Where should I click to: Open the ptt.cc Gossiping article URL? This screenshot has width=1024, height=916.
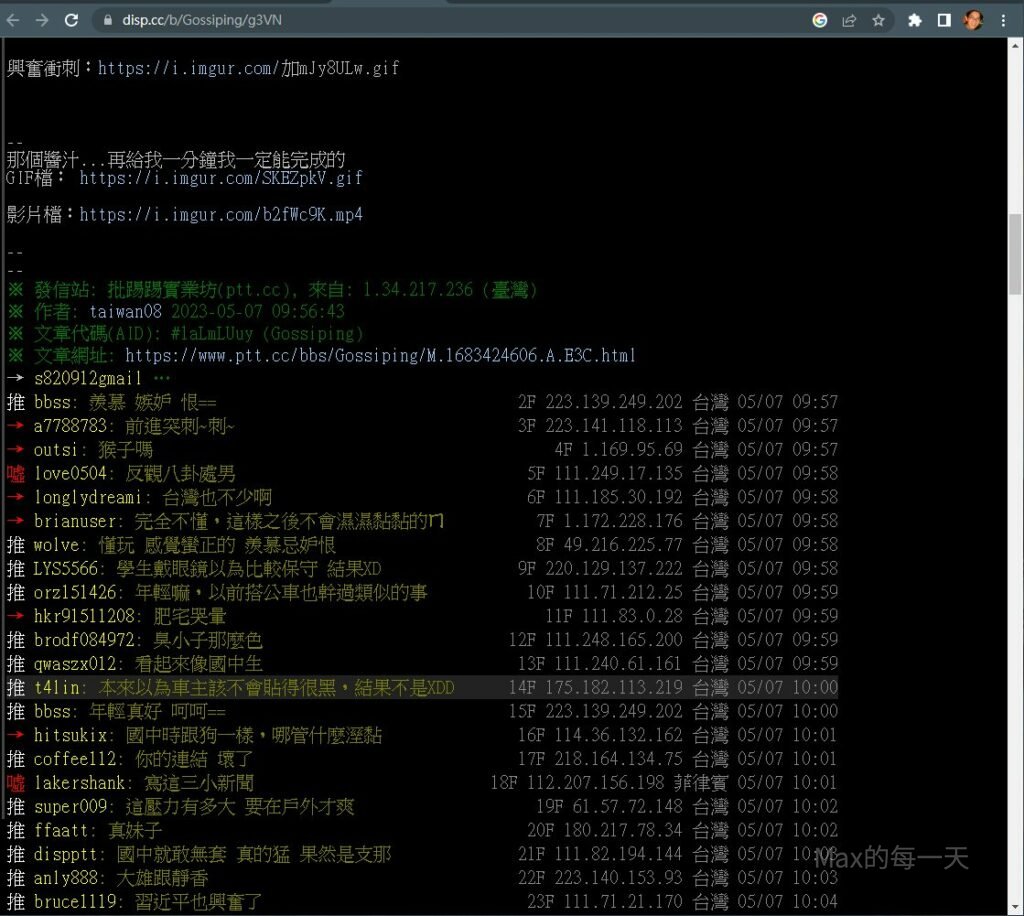[380, 355]
